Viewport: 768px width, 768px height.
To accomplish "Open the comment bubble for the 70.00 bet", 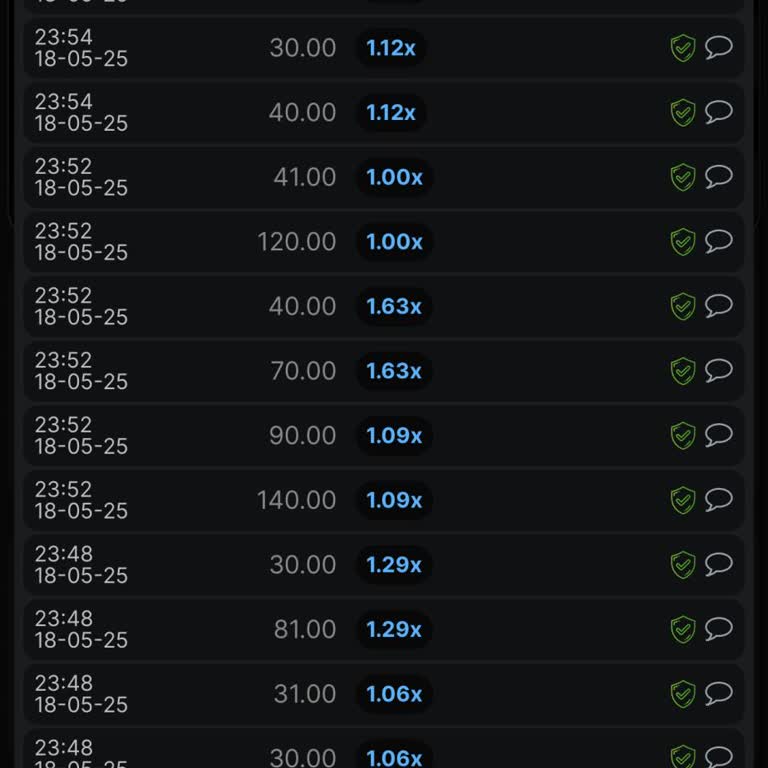I will (719, 370).
